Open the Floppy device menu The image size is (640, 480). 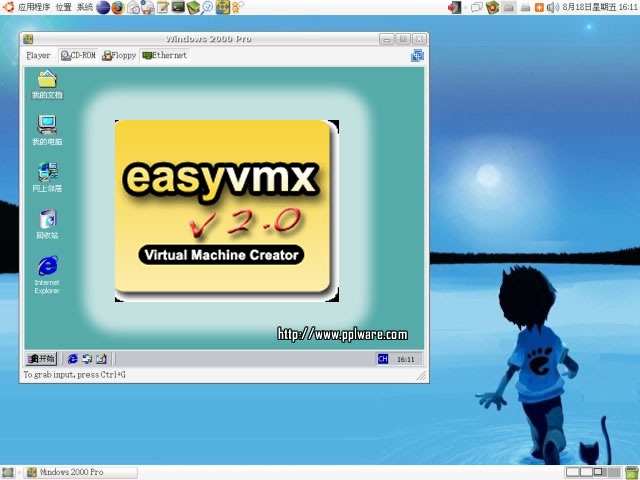[x=119, y=55]
